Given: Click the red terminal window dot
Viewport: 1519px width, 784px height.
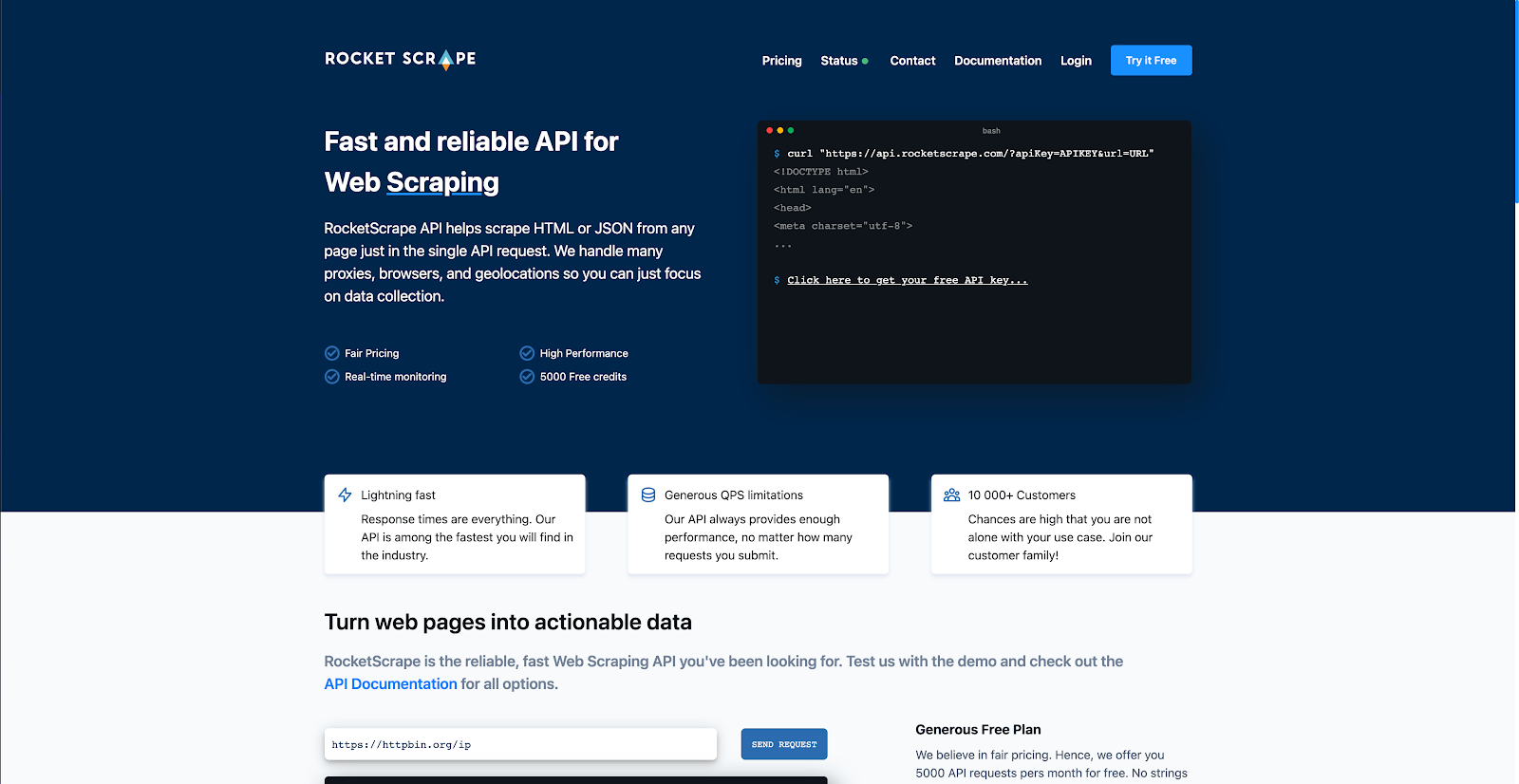Looking at the screenshot, I should (x=769, y=130).
